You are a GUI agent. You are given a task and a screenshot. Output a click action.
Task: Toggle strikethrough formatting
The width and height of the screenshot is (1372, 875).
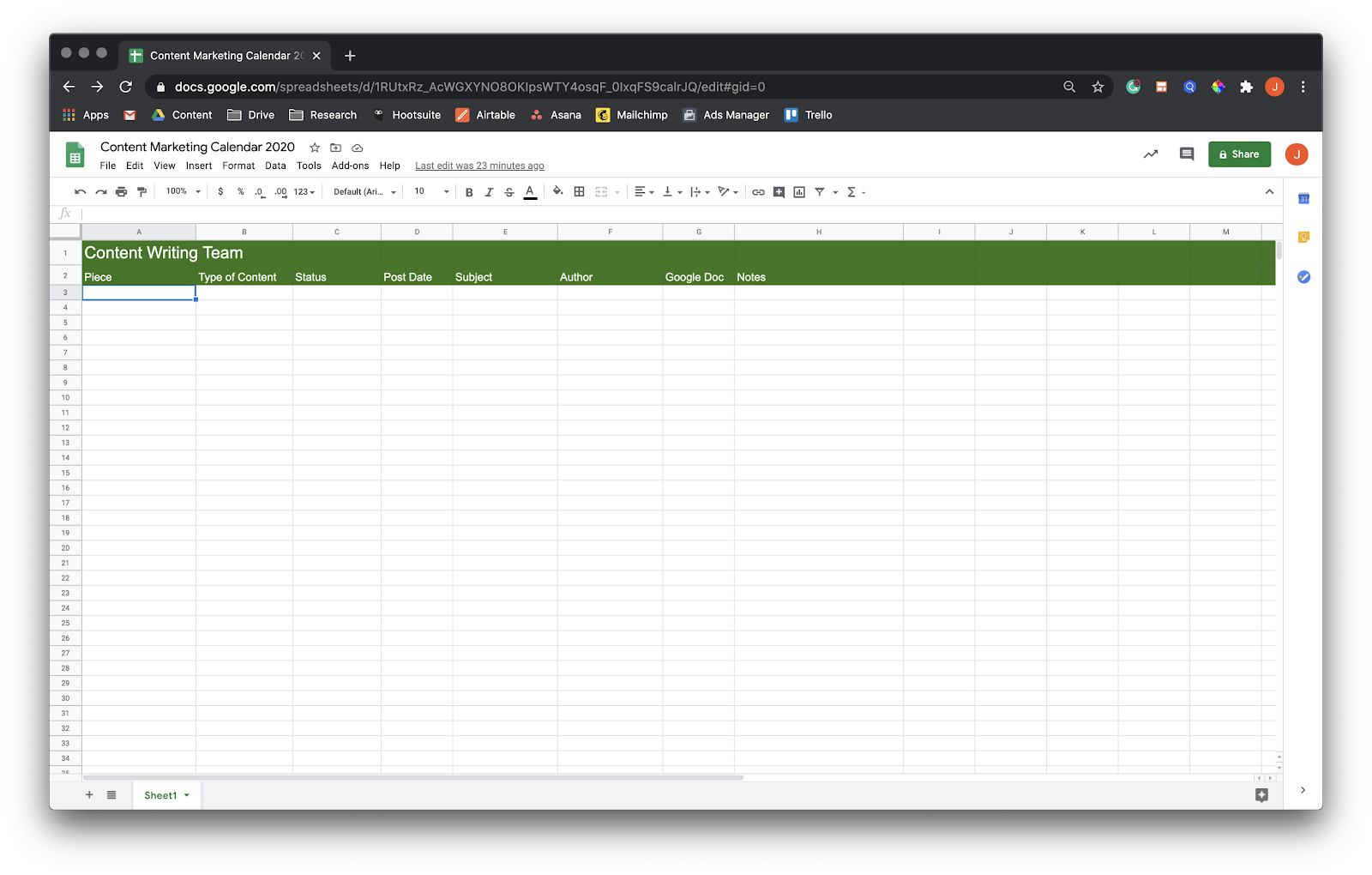coord(509,192)
